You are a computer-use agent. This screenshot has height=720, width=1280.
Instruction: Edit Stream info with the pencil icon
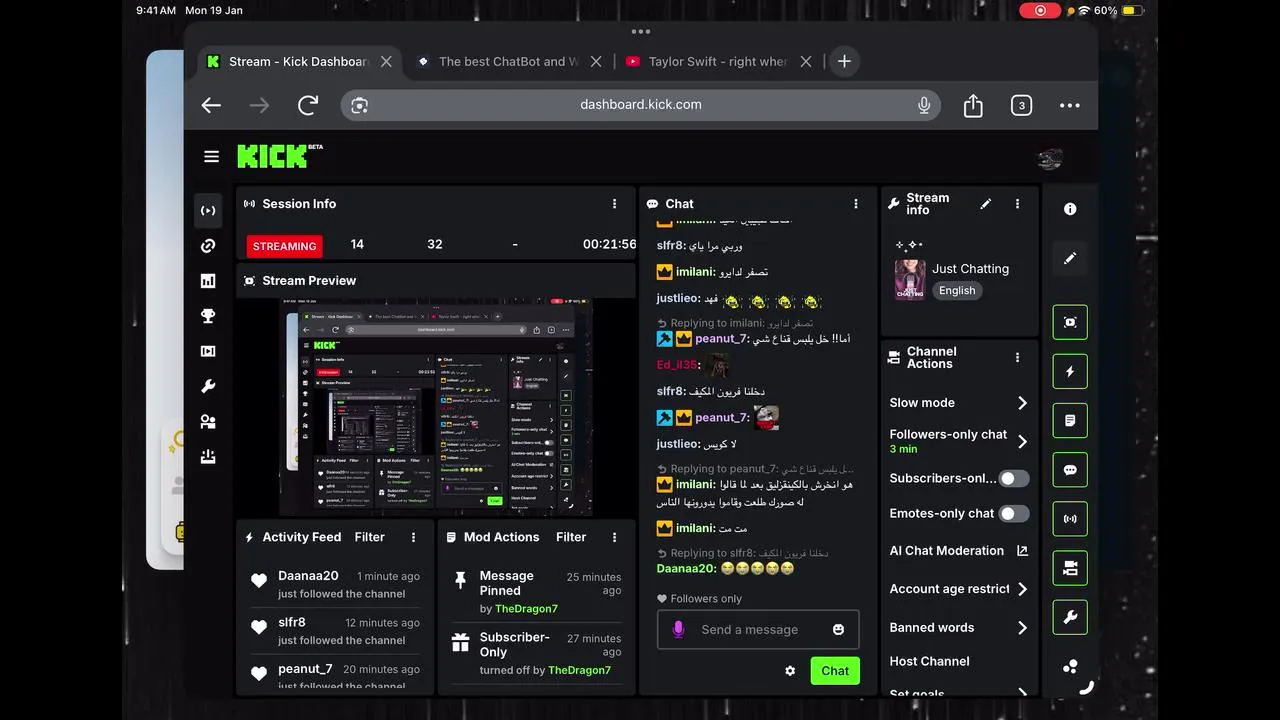tap(986, 204)
